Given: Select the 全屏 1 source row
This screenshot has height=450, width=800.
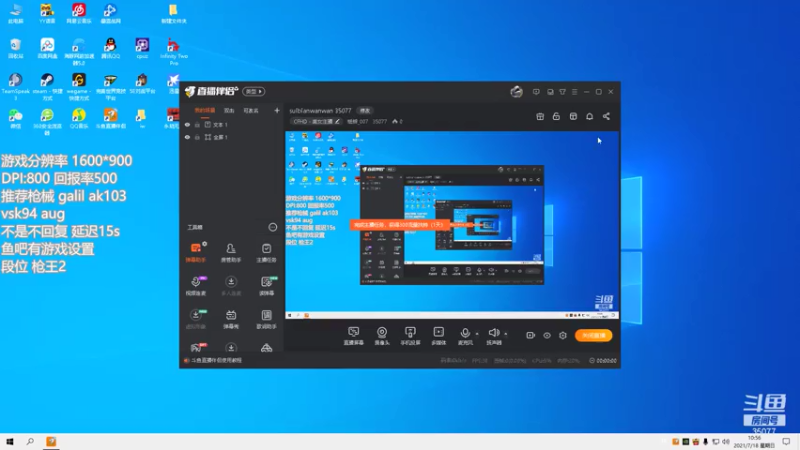Looking at the screenshot, I should [x=232, y=137].
